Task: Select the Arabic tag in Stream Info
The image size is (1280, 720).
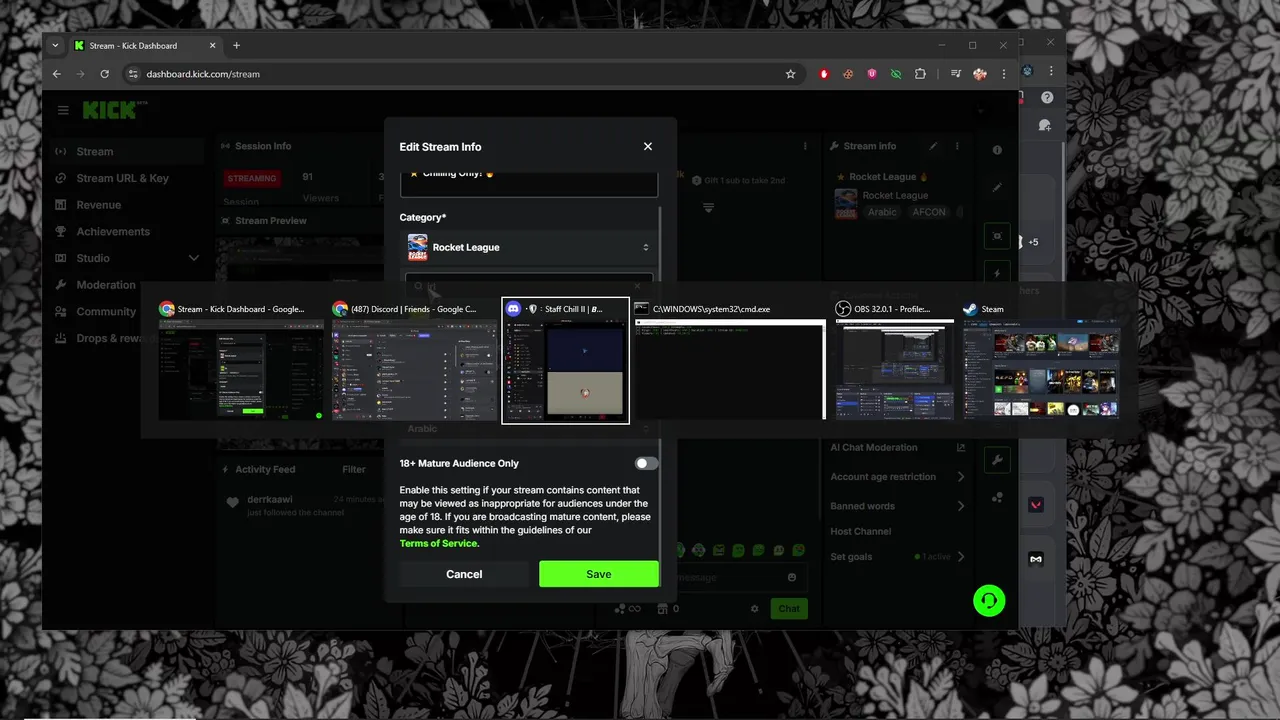Action: tap(882, 212)
